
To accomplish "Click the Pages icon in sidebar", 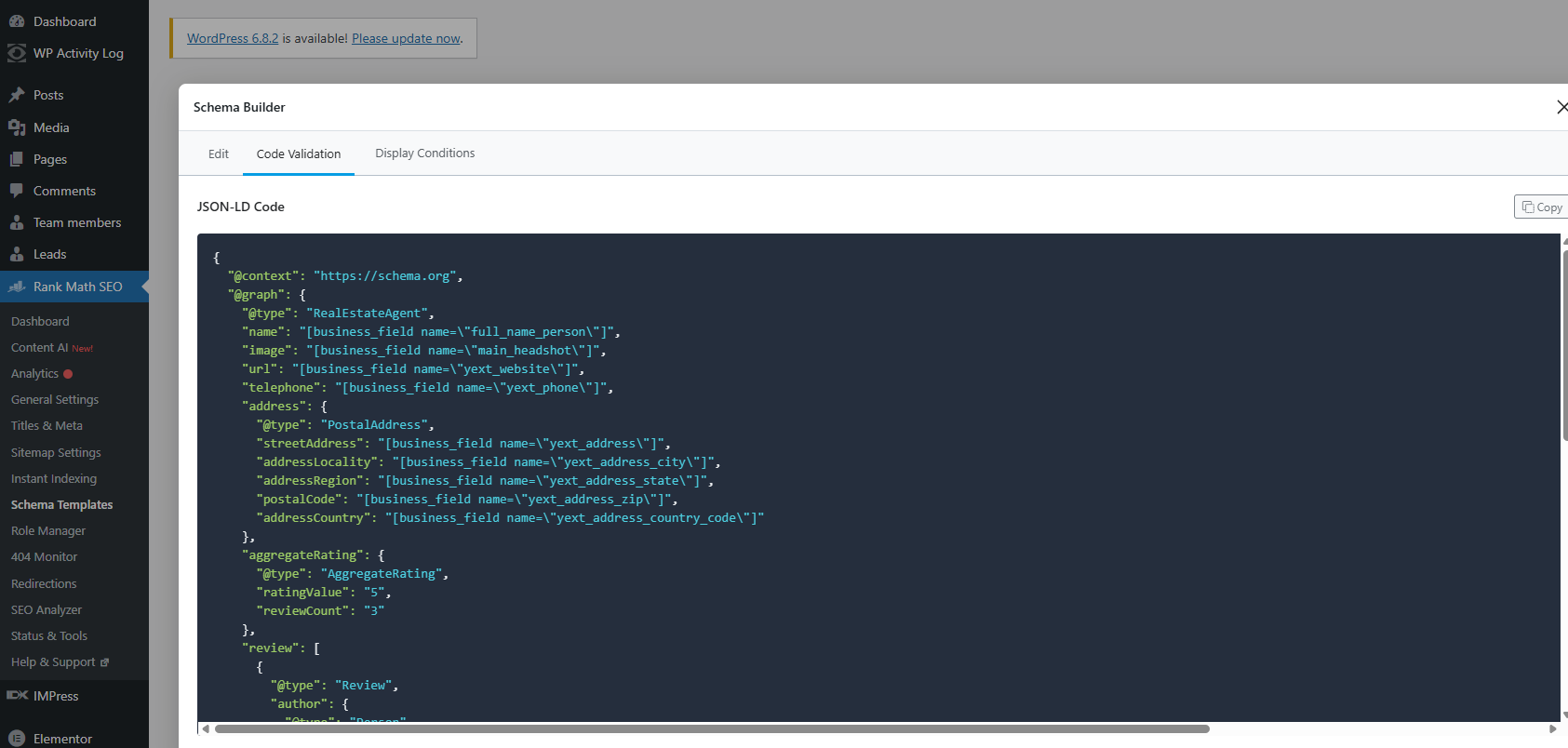I will tap(17, 159).
